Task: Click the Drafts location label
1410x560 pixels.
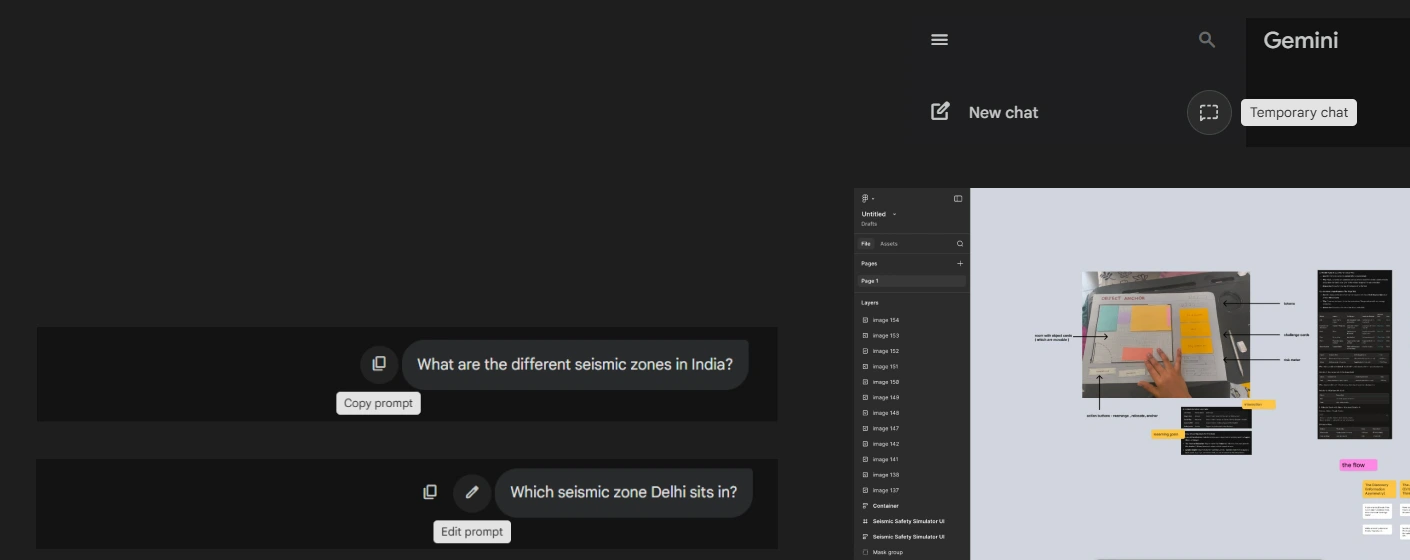Action: pyautogui.click(x=869, y=224)
